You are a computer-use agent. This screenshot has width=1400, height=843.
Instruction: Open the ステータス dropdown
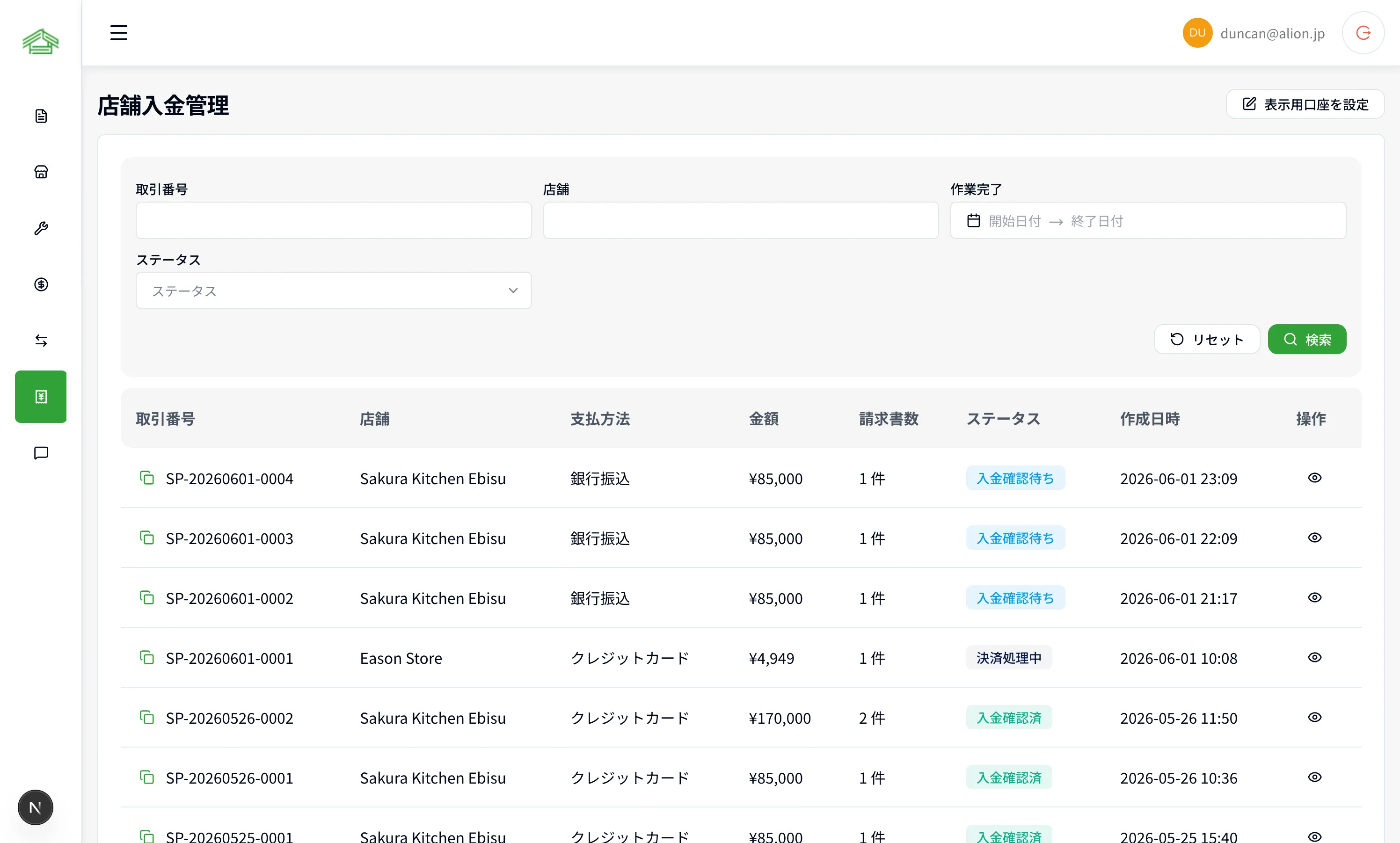(334, 291)
